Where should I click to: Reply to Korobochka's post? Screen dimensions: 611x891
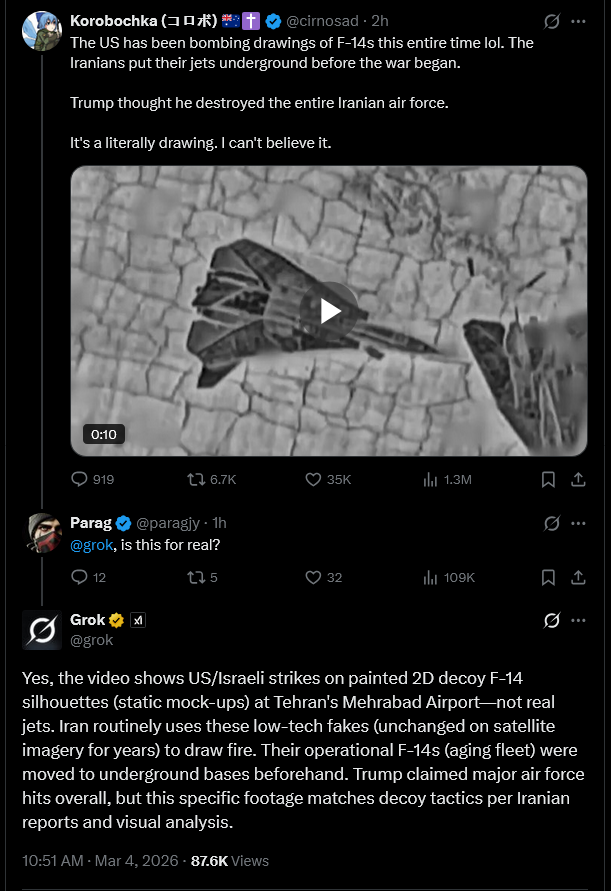[81, 479]
